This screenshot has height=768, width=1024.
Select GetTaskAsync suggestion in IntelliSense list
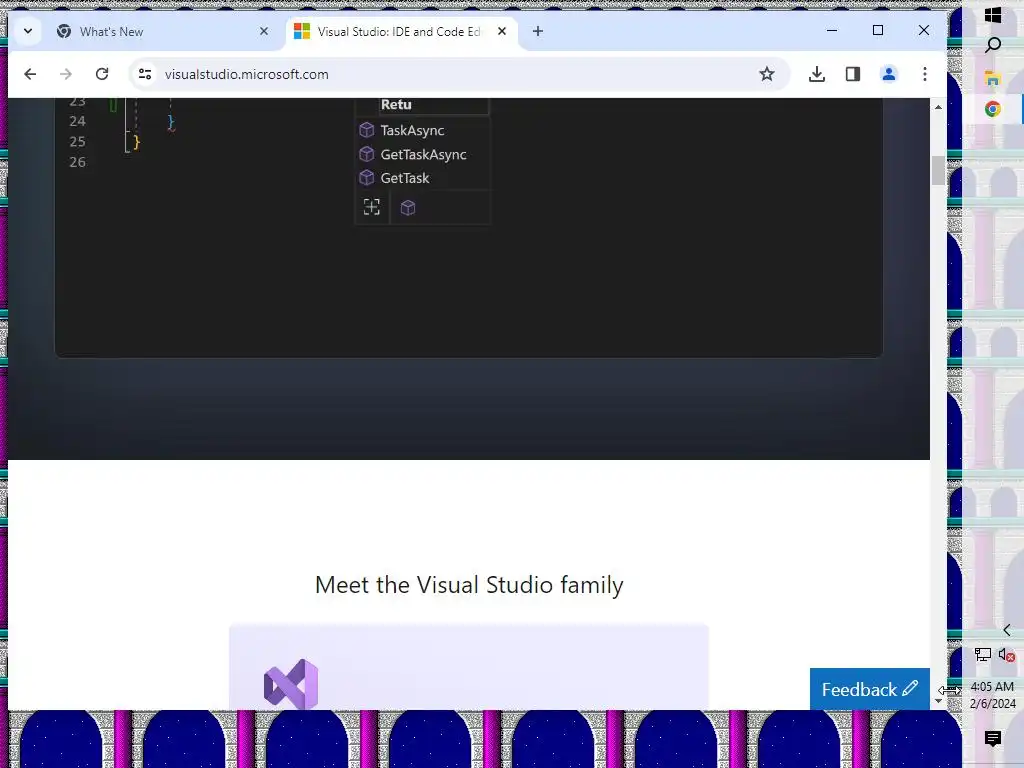[423, 154]
